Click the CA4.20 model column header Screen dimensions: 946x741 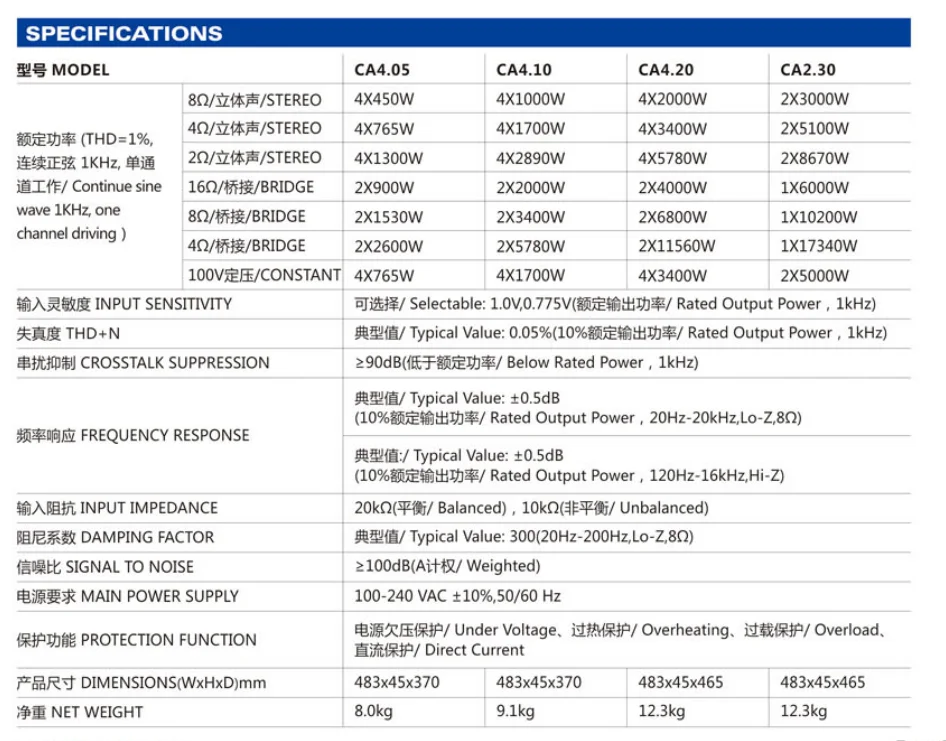(665, 70)
